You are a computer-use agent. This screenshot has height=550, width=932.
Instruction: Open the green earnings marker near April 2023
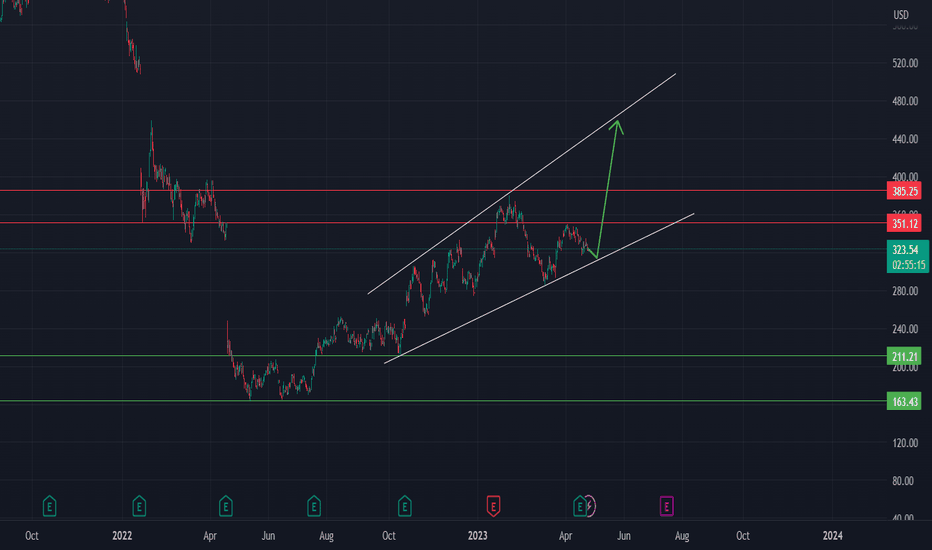[x=579, y=506]
